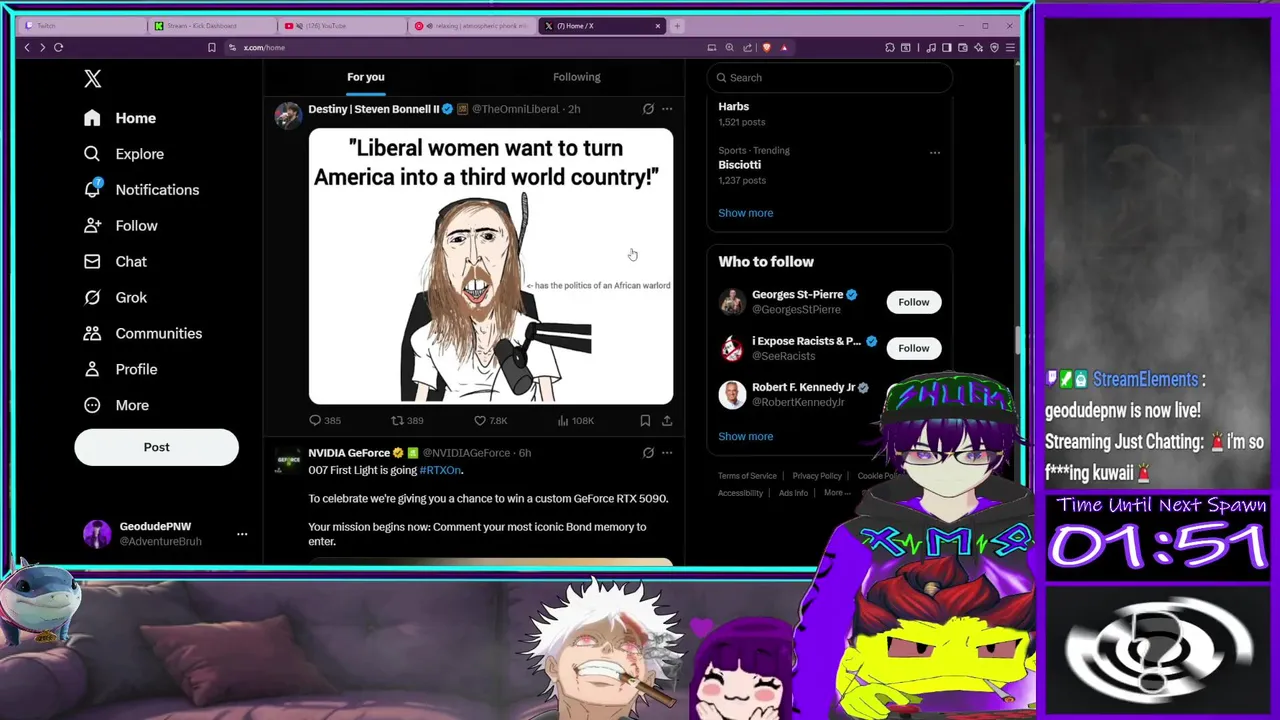This screenshot has width=1280, height=720.
Task: Click the zoom magnifier icon in address bar
Action: coord(729,47)
